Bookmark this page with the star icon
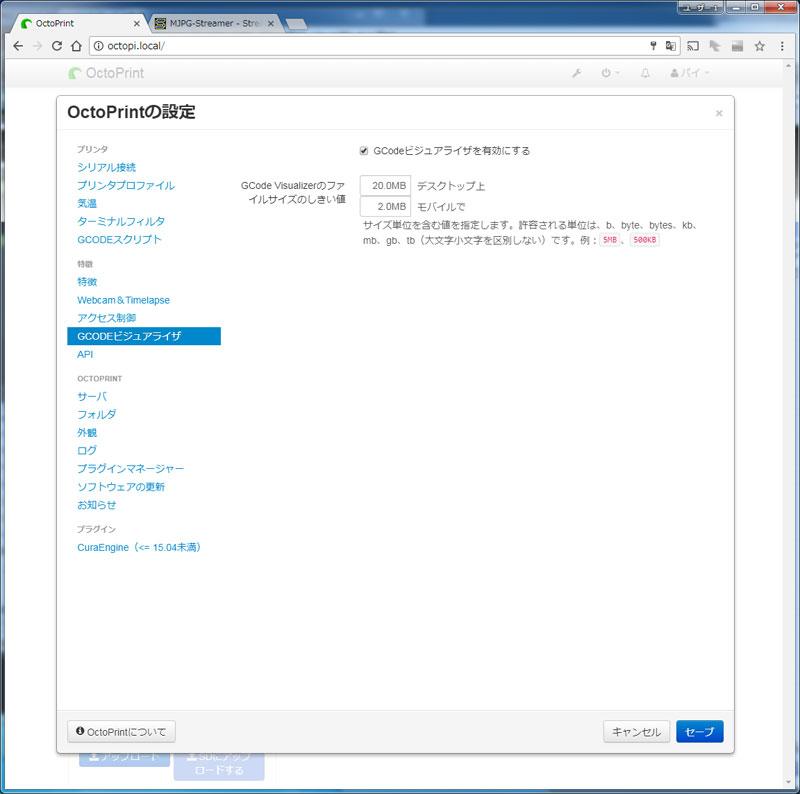The width and height of the screenshot is (800, 794). click(760, 46)
